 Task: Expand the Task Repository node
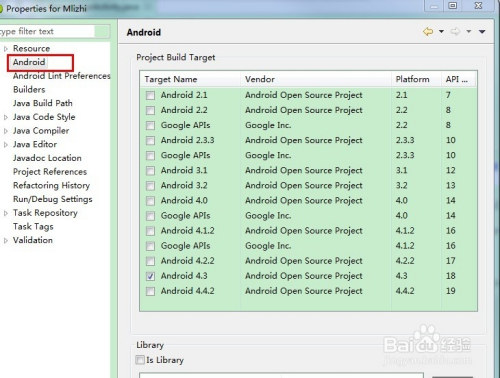tap(6, 213)
